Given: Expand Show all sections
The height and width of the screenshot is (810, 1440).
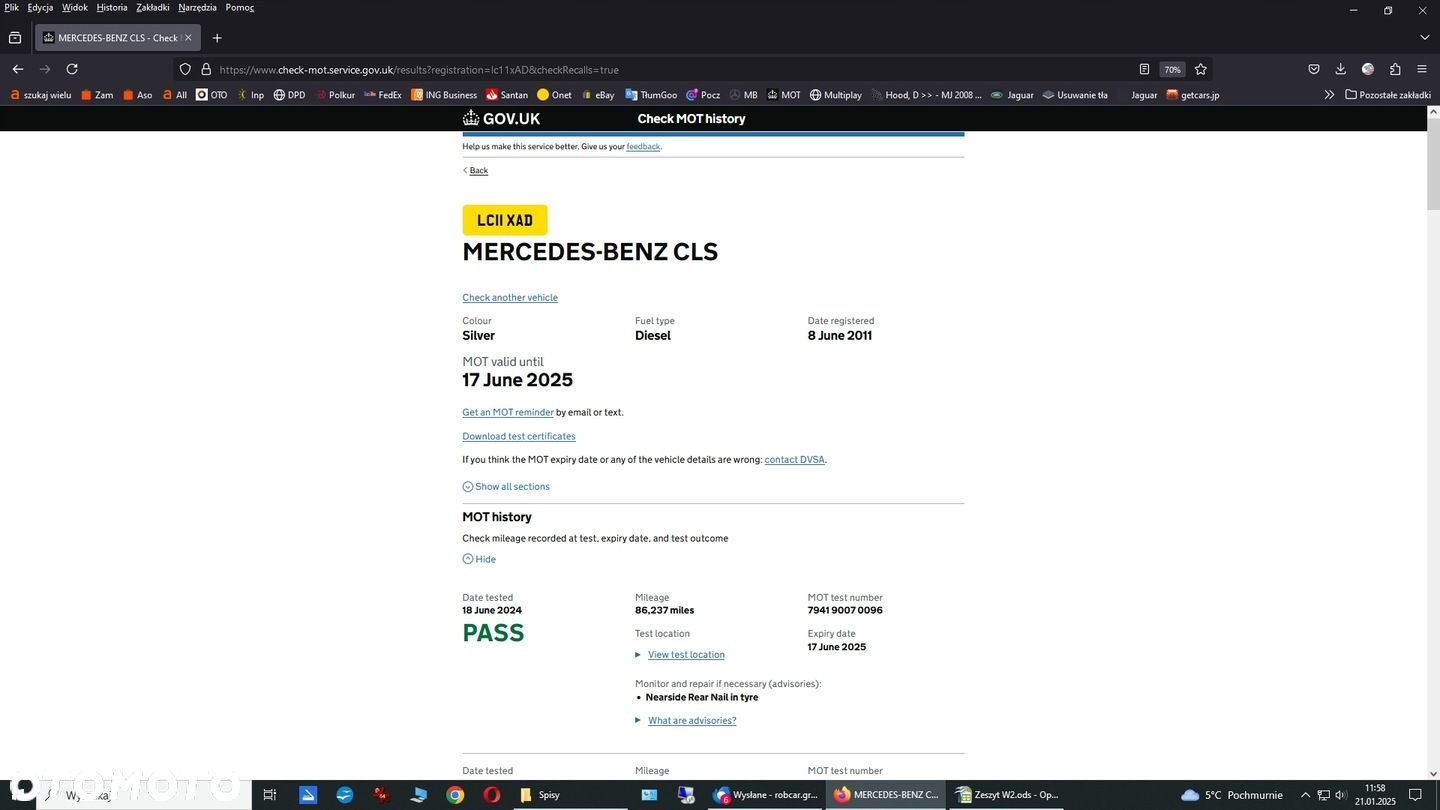Looking at the screenshot, I should coord(506,487).
